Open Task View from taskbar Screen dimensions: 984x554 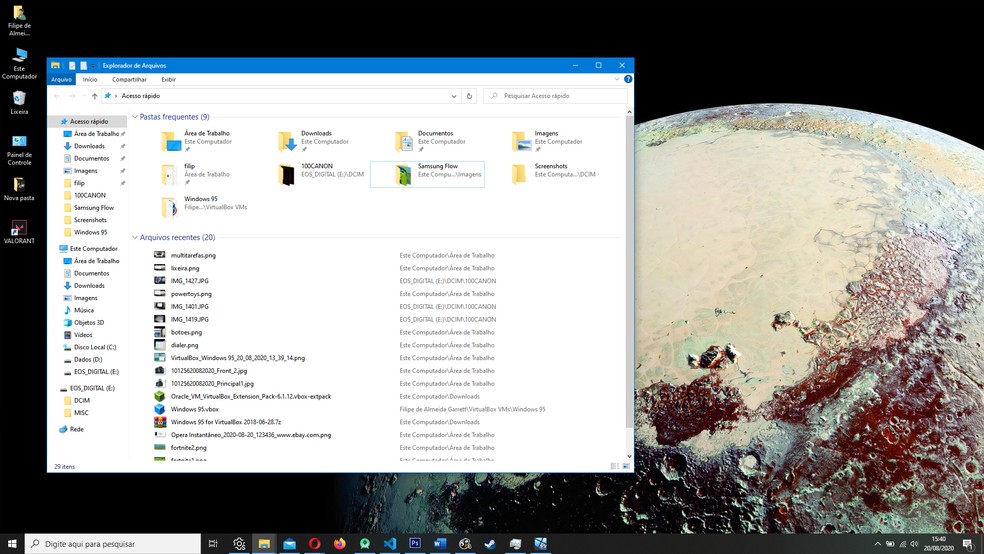point(213,543)
